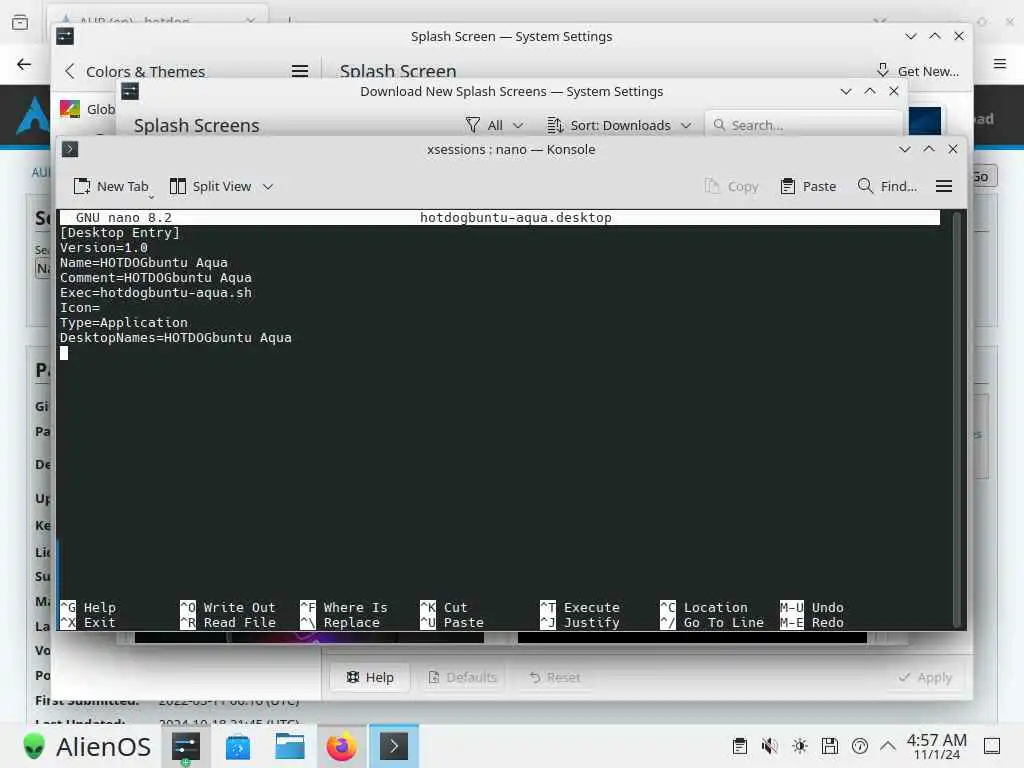
Task: Expand the Split View dropdown arrow
Action: tap(268, 187)
